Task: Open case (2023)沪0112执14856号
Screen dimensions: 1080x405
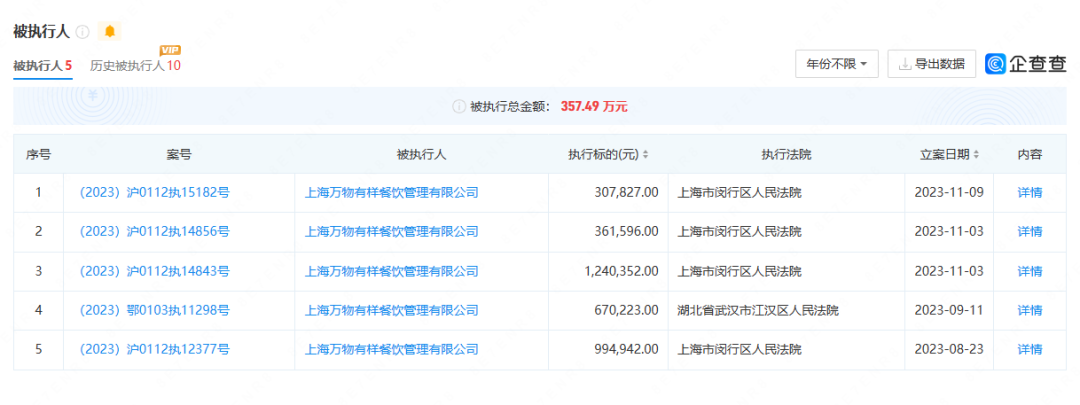Action: point(154,232)
